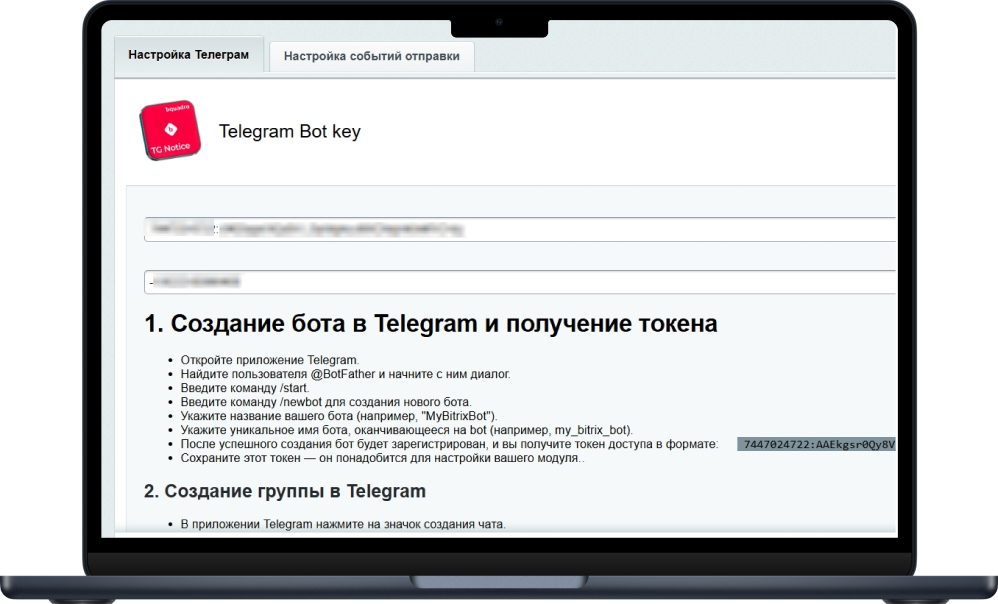Click line about значок создания чата
This screenshot has width=998, height=604.
tap(343, 524)
